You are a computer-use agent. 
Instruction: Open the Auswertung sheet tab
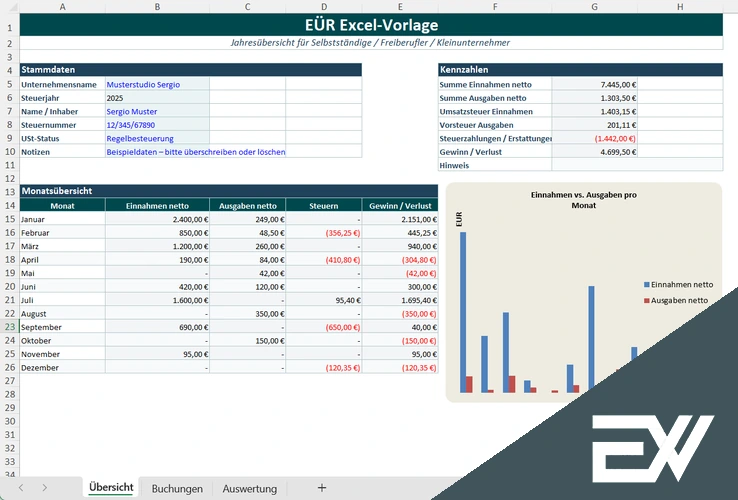point(249,488)
